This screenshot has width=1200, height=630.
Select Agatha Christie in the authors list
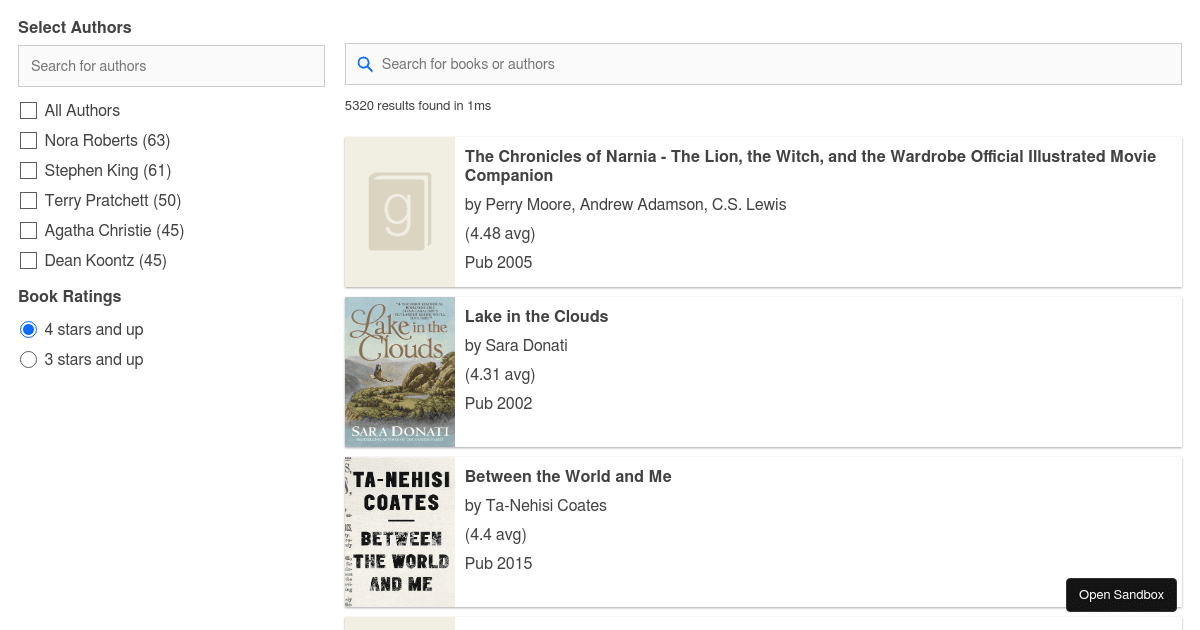tap(29, 230)
